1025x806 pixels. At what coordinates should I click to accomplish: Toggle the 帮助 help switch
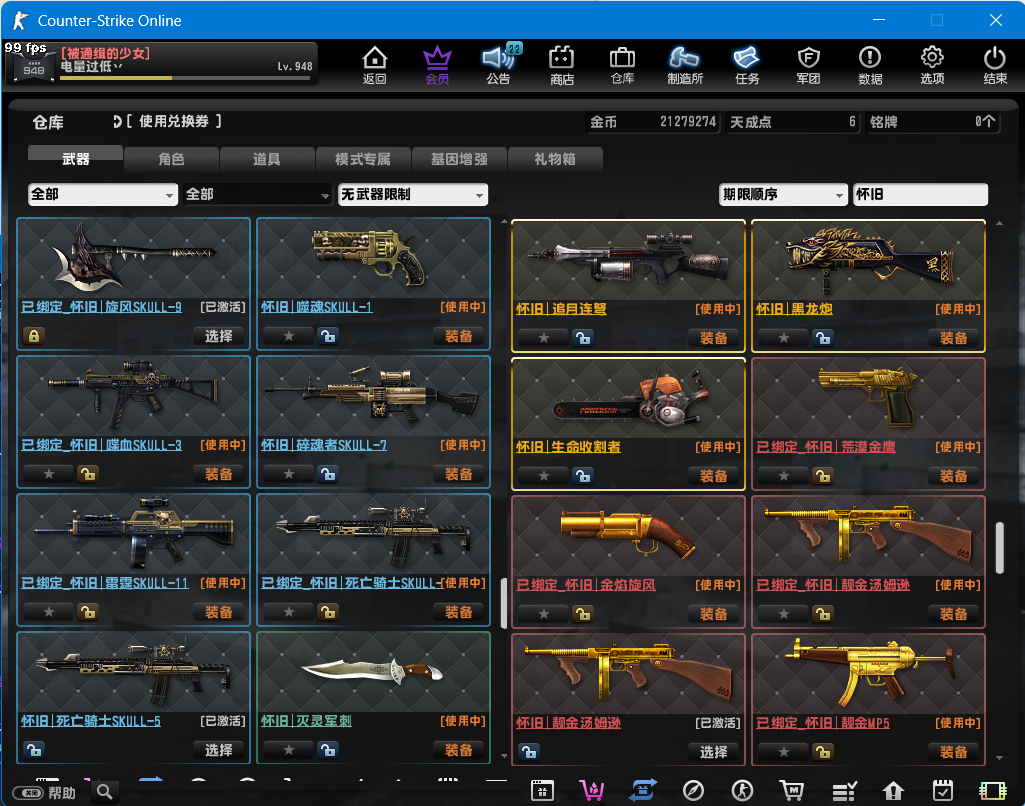click(29, 793)
